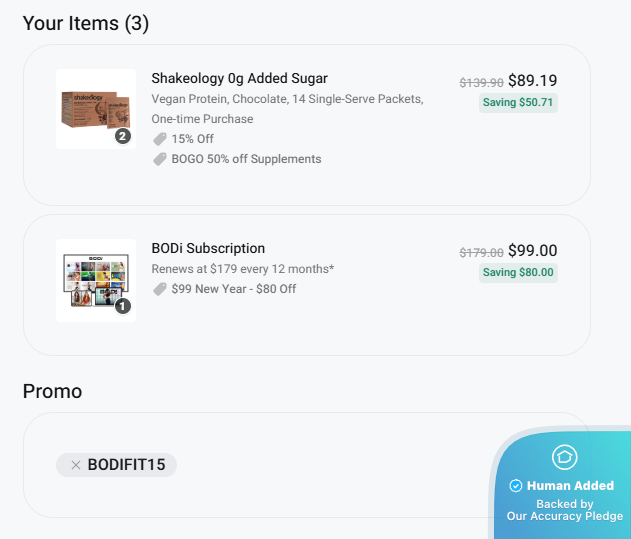The width and height of the screenshot is (631, 539).
Task: Click the Human Added label
Action: [570, 486]
